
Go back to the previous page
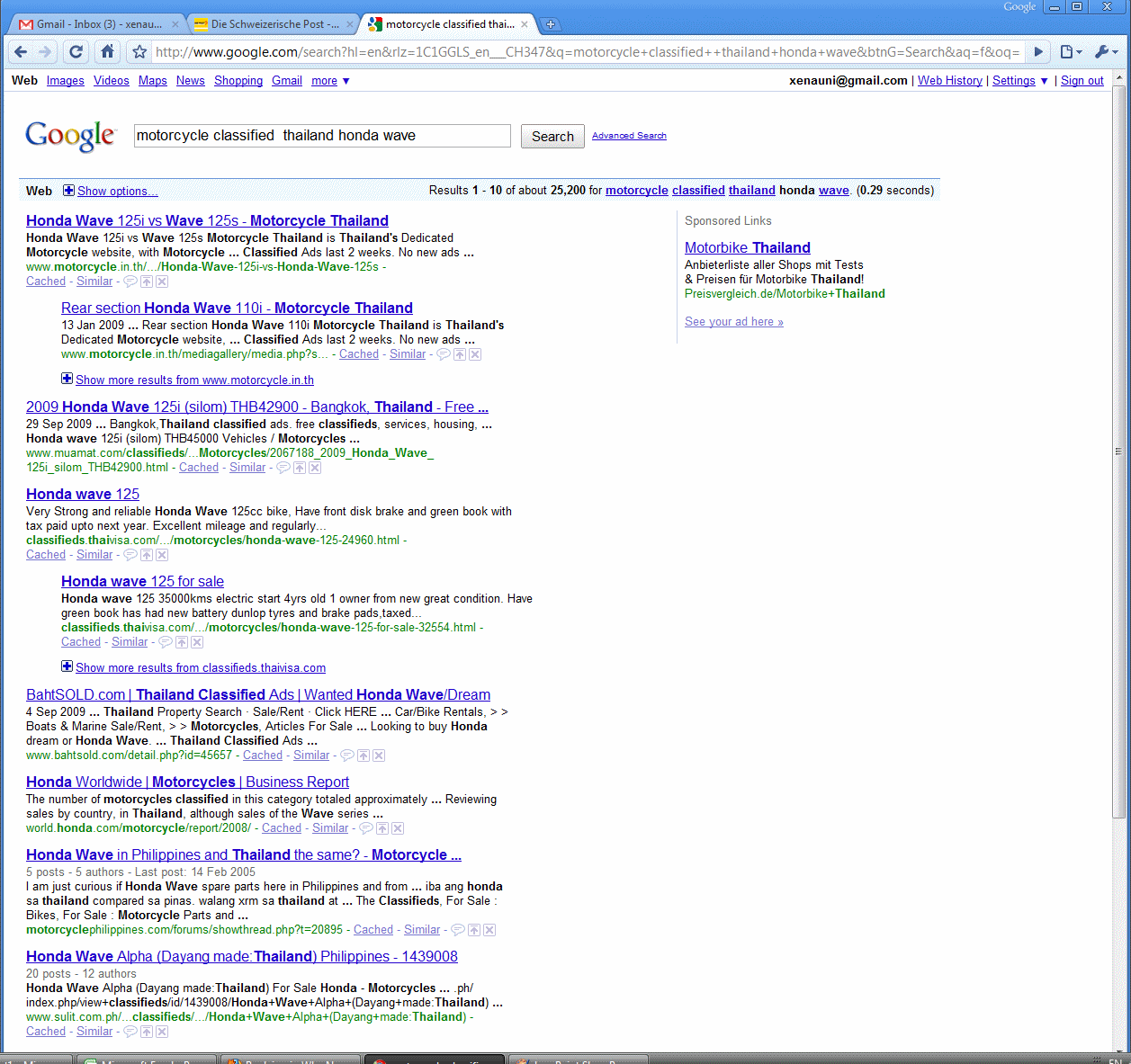[x=22, y=52]
